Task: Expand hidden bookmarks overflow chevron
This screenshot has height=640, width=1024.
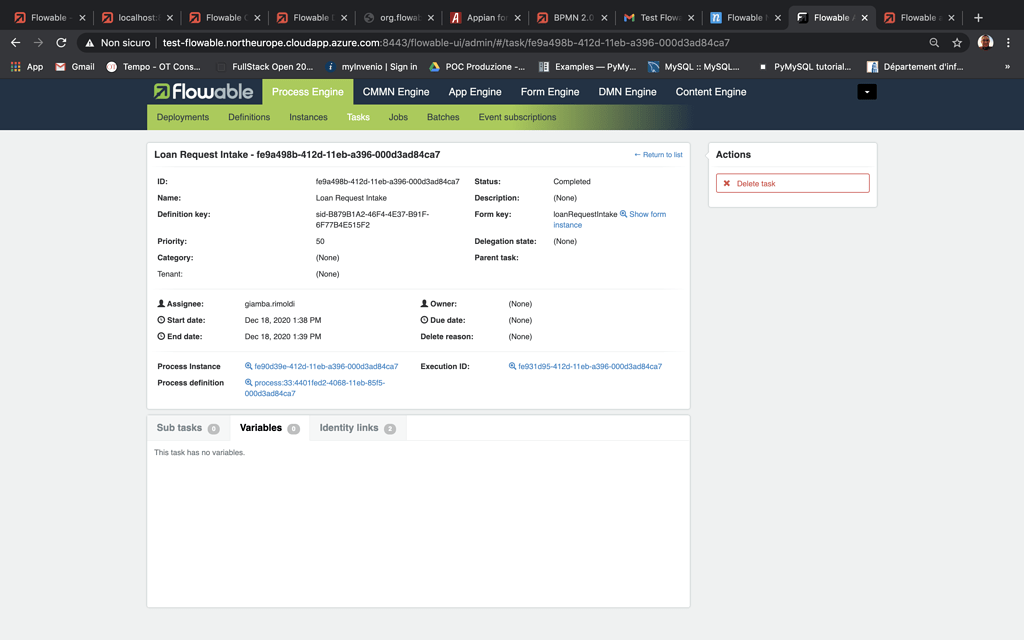Action: click(x=1007, y=67)
